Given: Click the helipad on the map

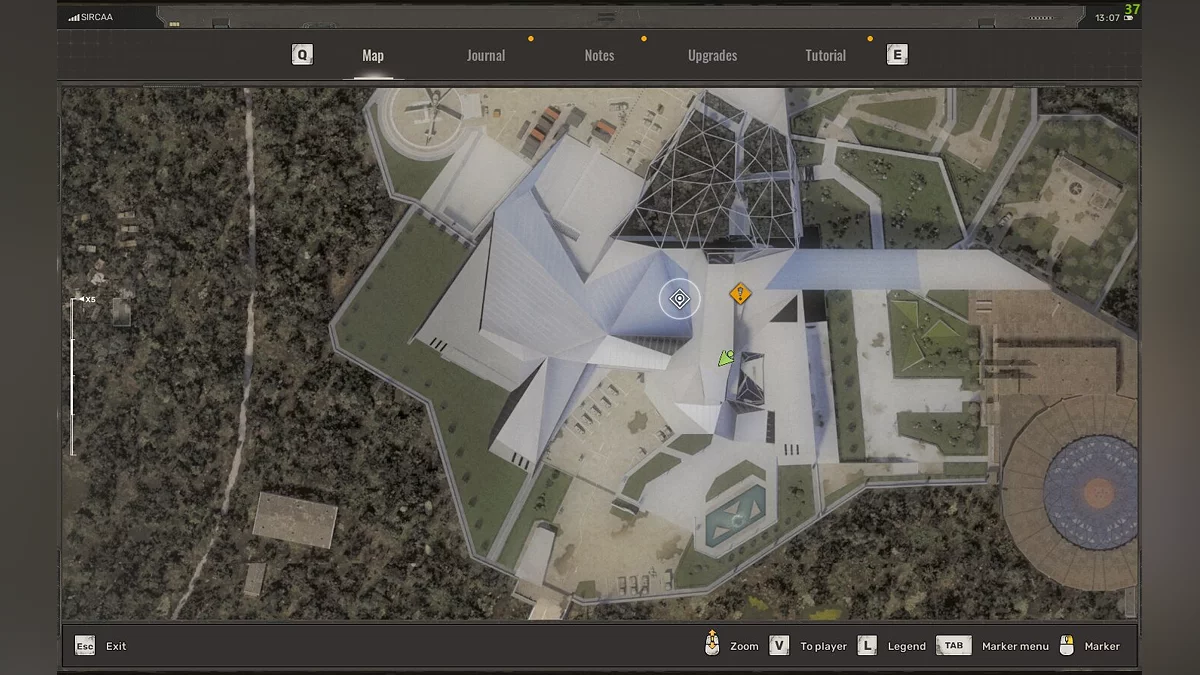Looking at the screenshot, I should (x=423, y=119).
